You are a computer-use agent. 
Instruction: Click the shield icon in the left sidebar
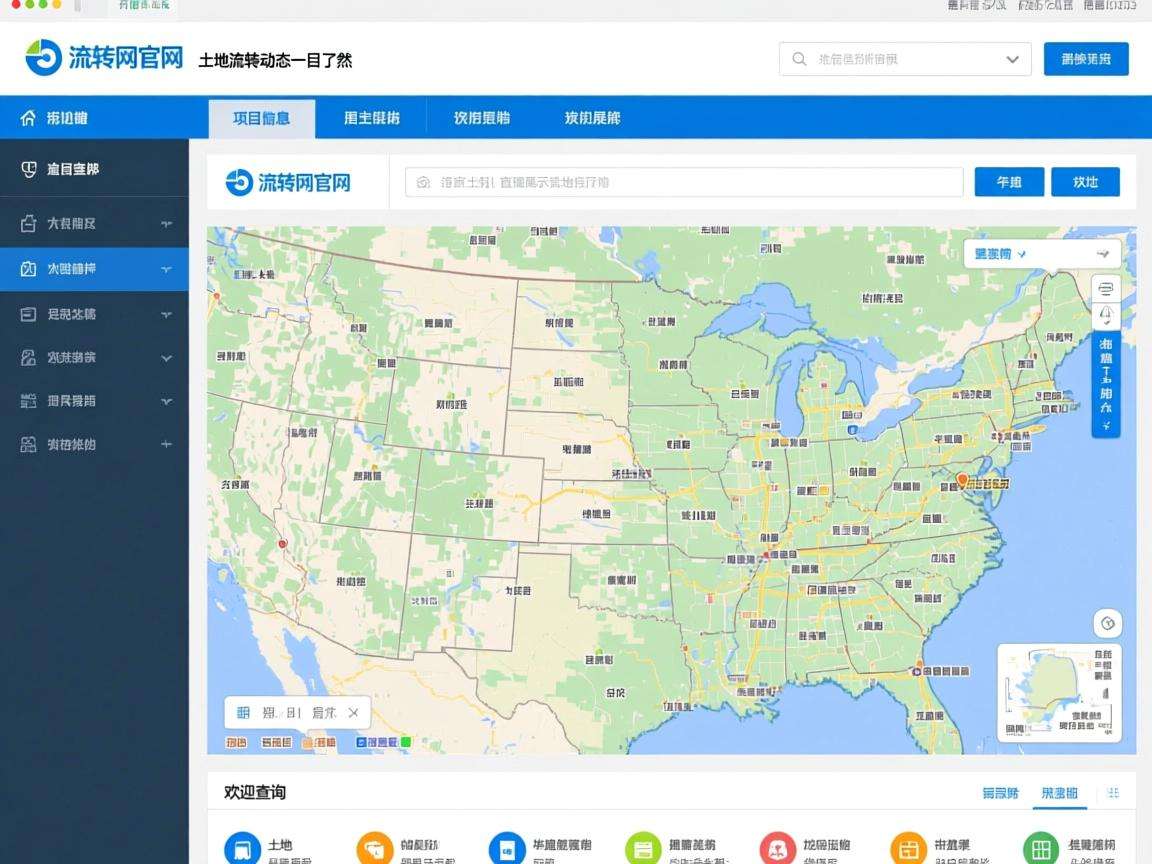29,169
